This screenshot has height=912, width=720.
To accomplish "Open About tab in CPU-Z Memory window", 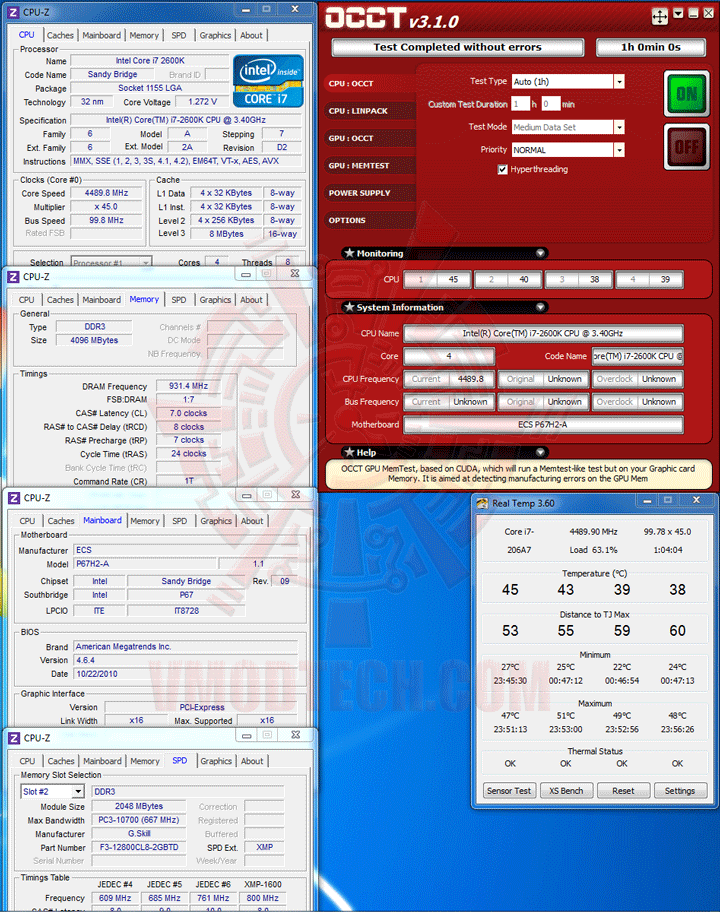I will click(251, 300).
